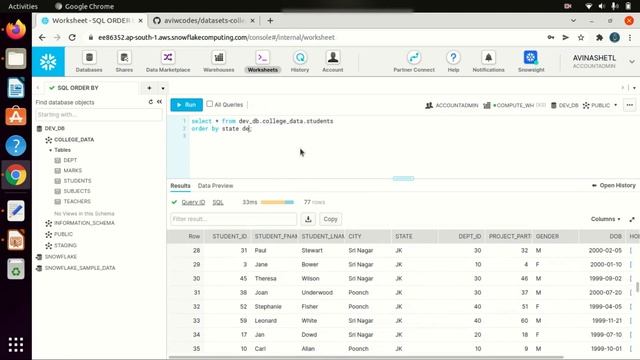Click the COMPUTE_WH warehouse context

(514, 105)
